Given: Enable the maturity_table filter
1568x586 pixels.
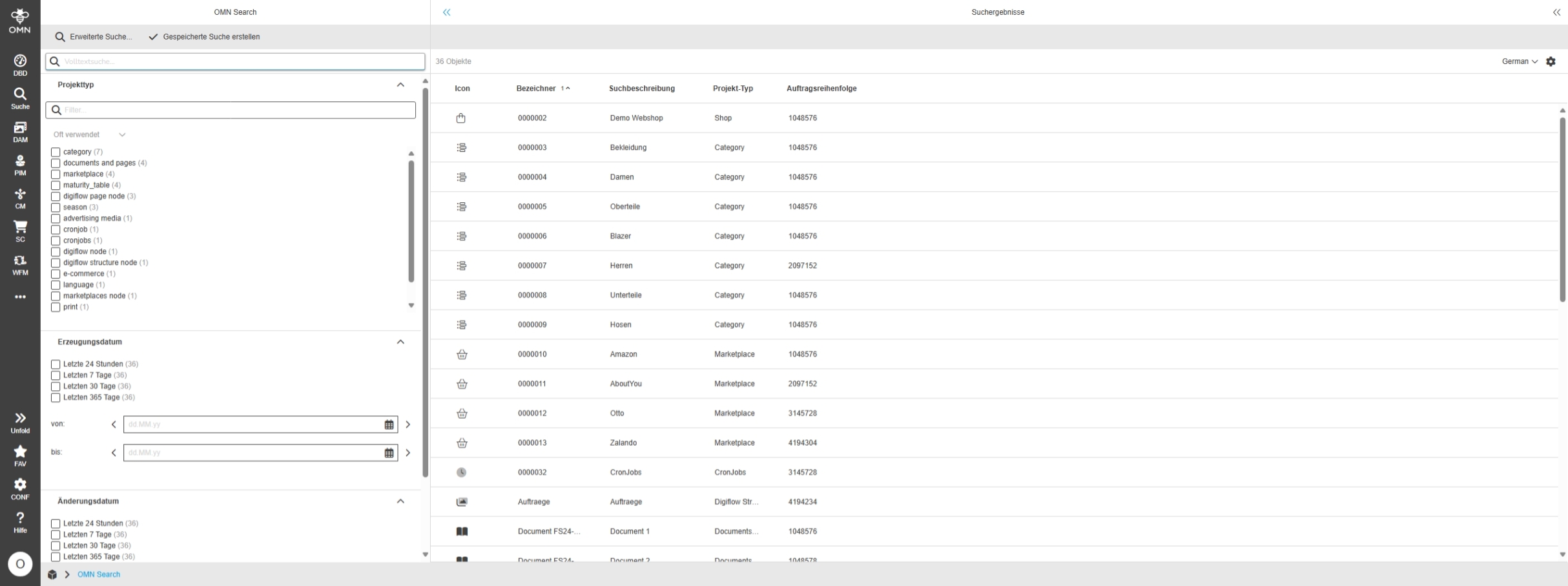Looking at the screenshot, I should (x=56, y=185).
